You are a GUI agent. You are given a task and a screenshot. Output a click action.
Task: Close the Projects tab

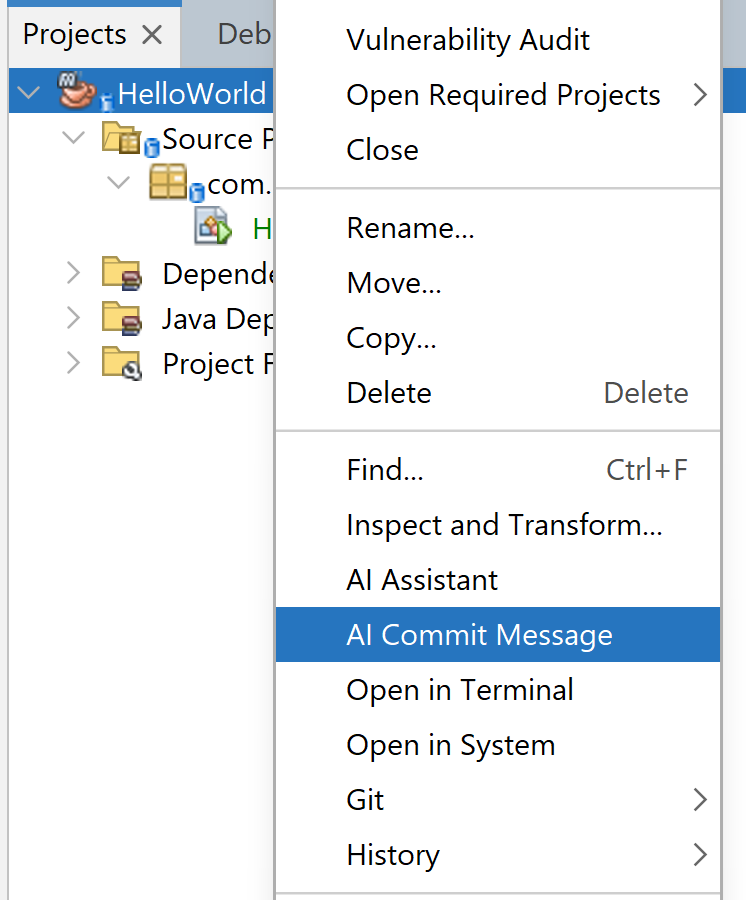(x=152, y=35)
